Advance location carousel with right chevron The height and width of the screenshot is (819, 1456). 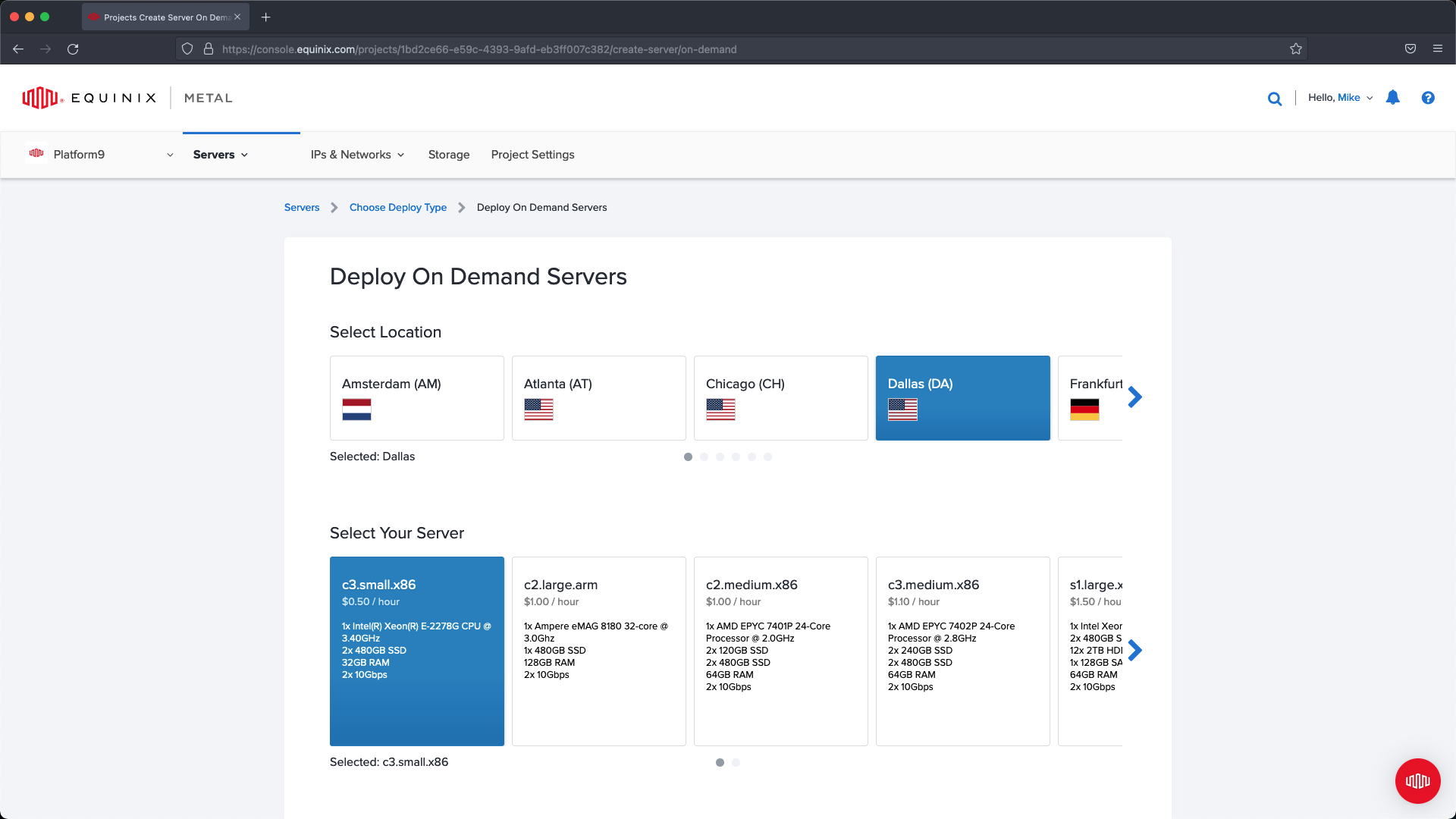1134,397
